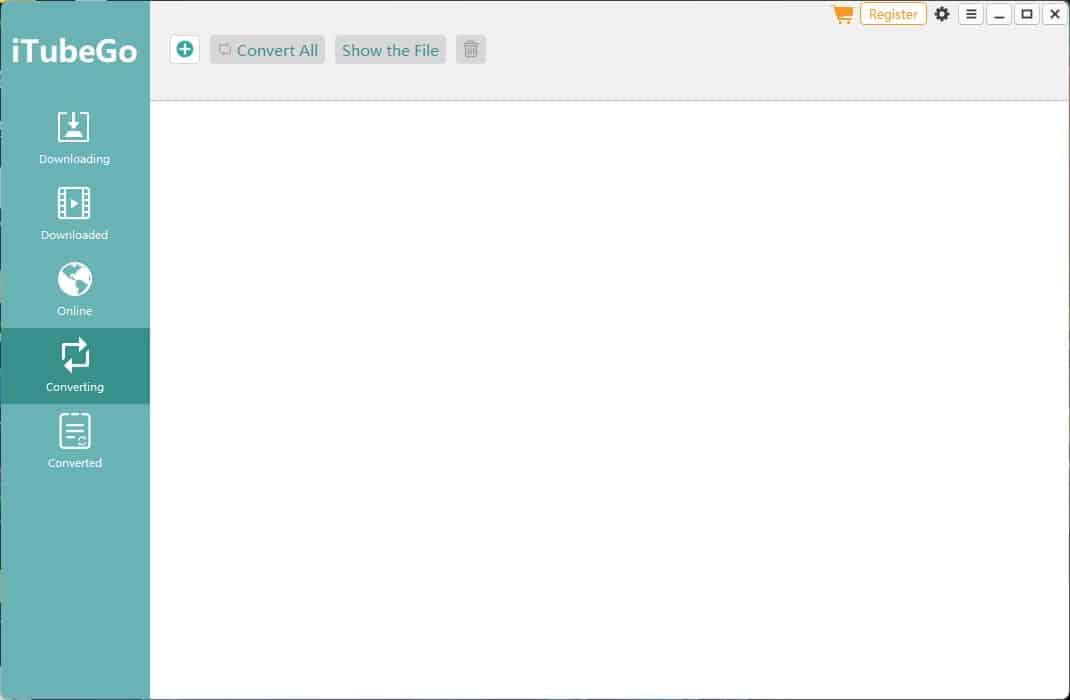1070x700 pixels.
Task: Switch to the Online browser tab
Action: tap(74, 290)
